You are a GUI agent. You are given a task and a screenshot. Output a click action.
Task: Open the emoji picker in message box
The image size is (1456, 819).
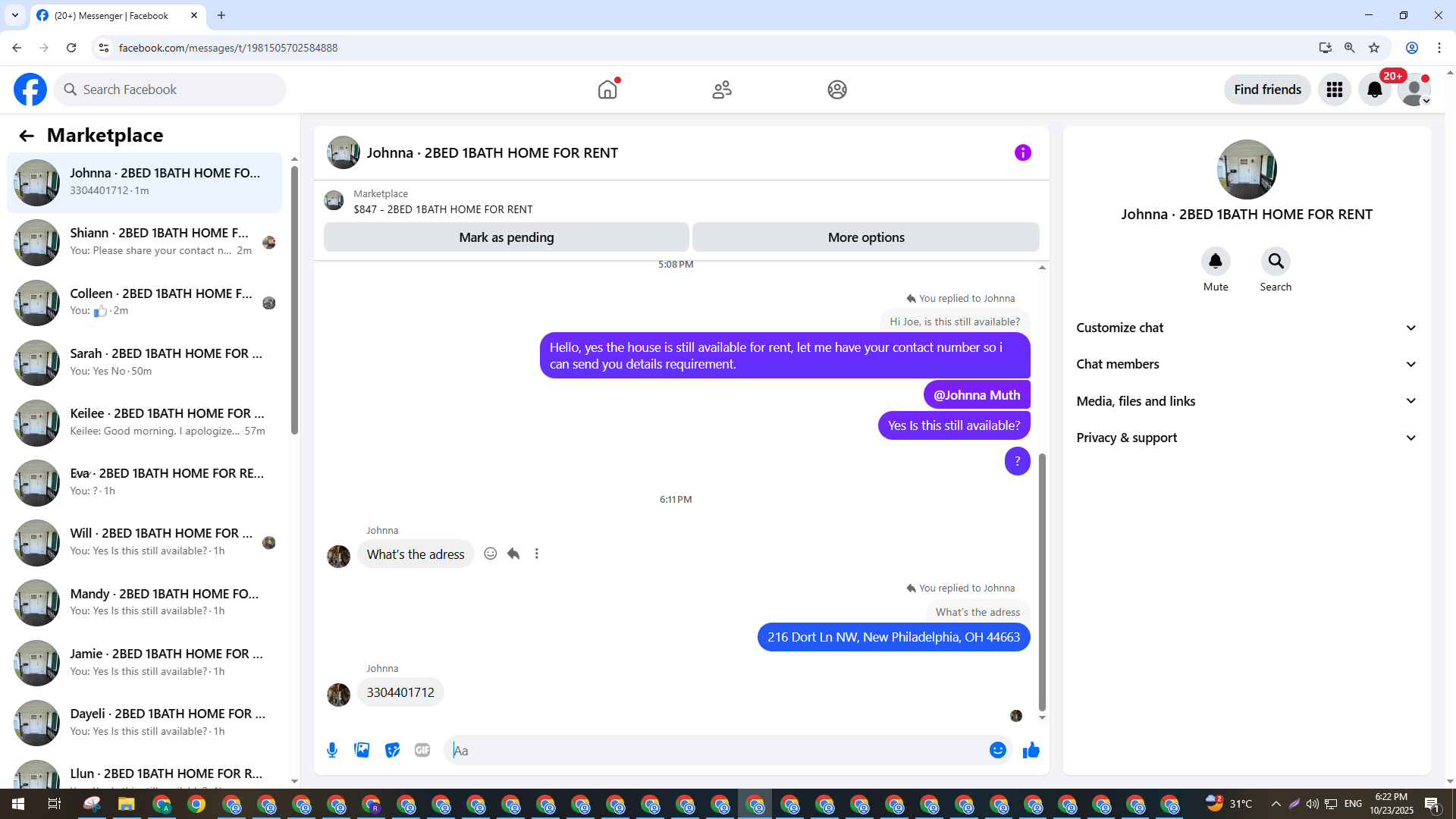tap(997, 751)
